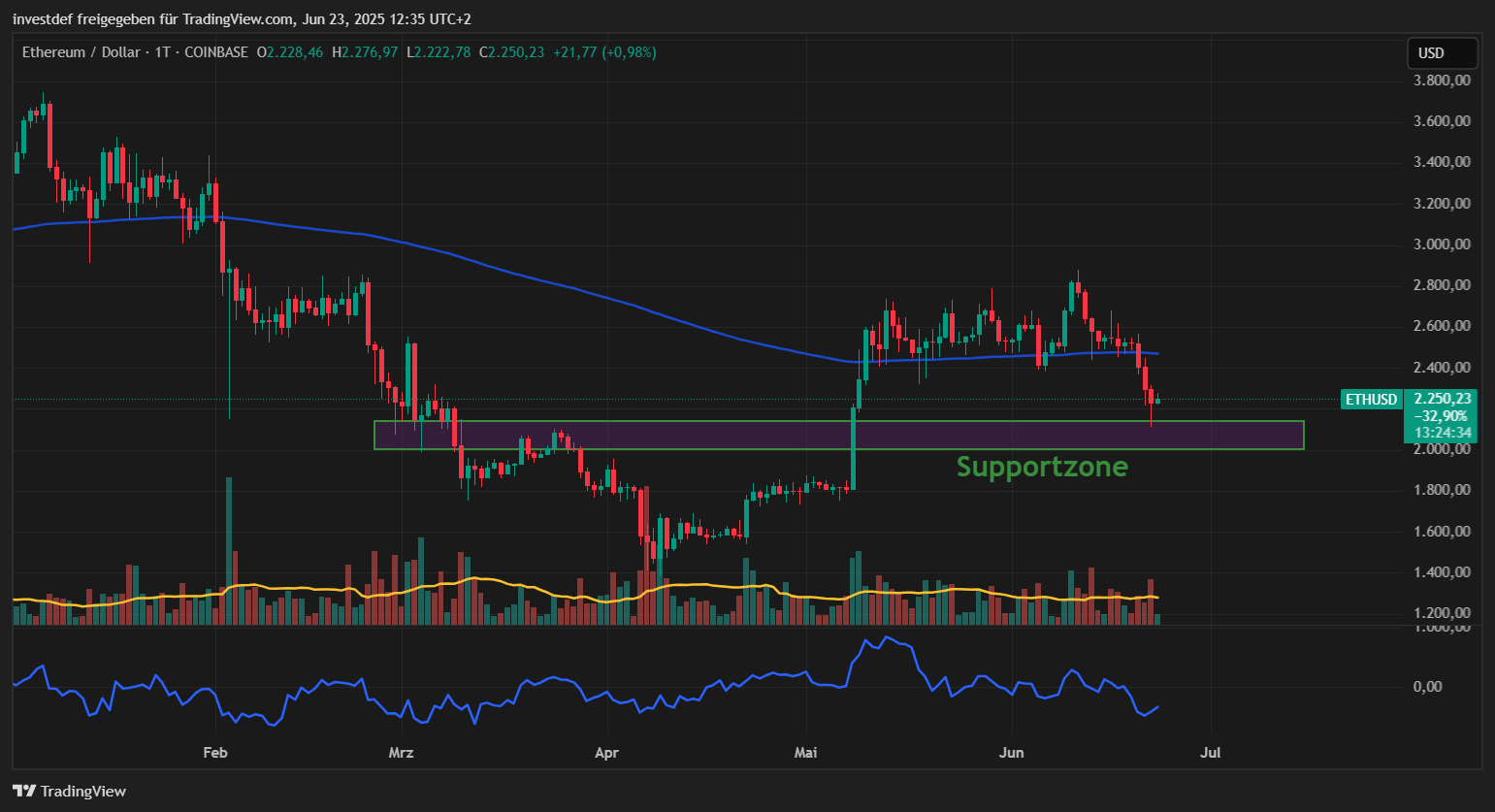Click the low value L2.222,78
1495x812 pixels.
[x=439, y=52]
